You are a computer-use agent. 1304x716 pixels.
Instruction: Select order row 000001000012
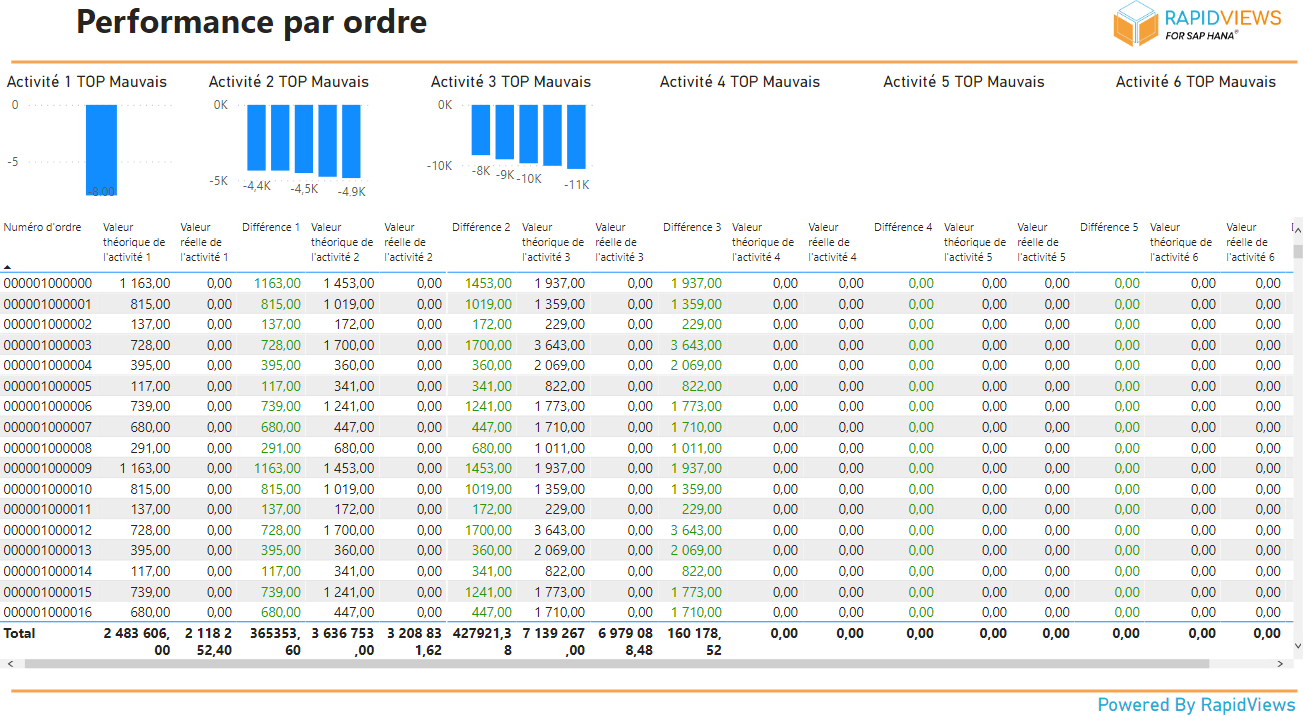[646, 530]
